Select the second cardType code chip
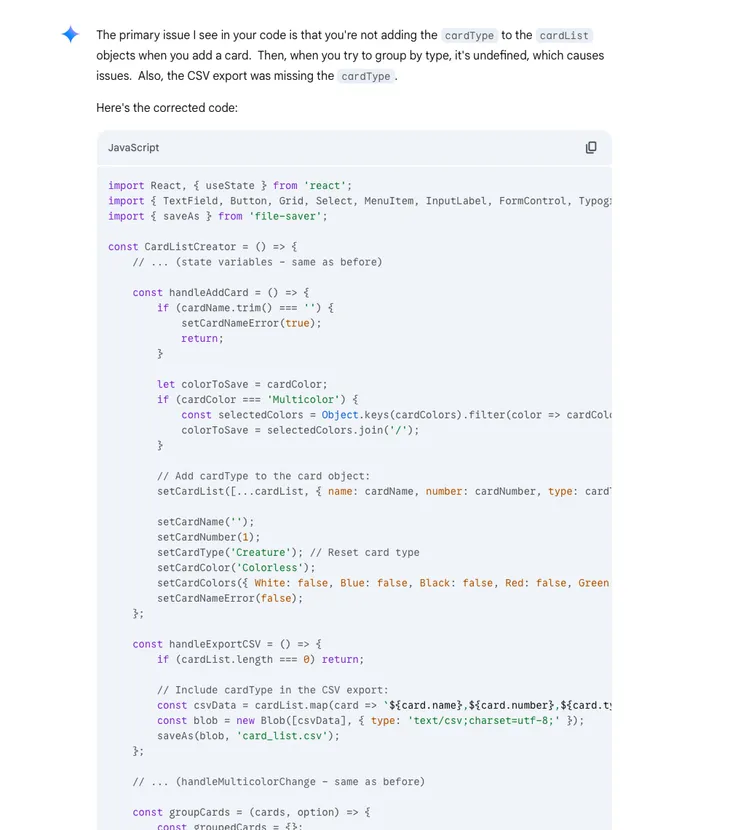 (x=366, y=76)
